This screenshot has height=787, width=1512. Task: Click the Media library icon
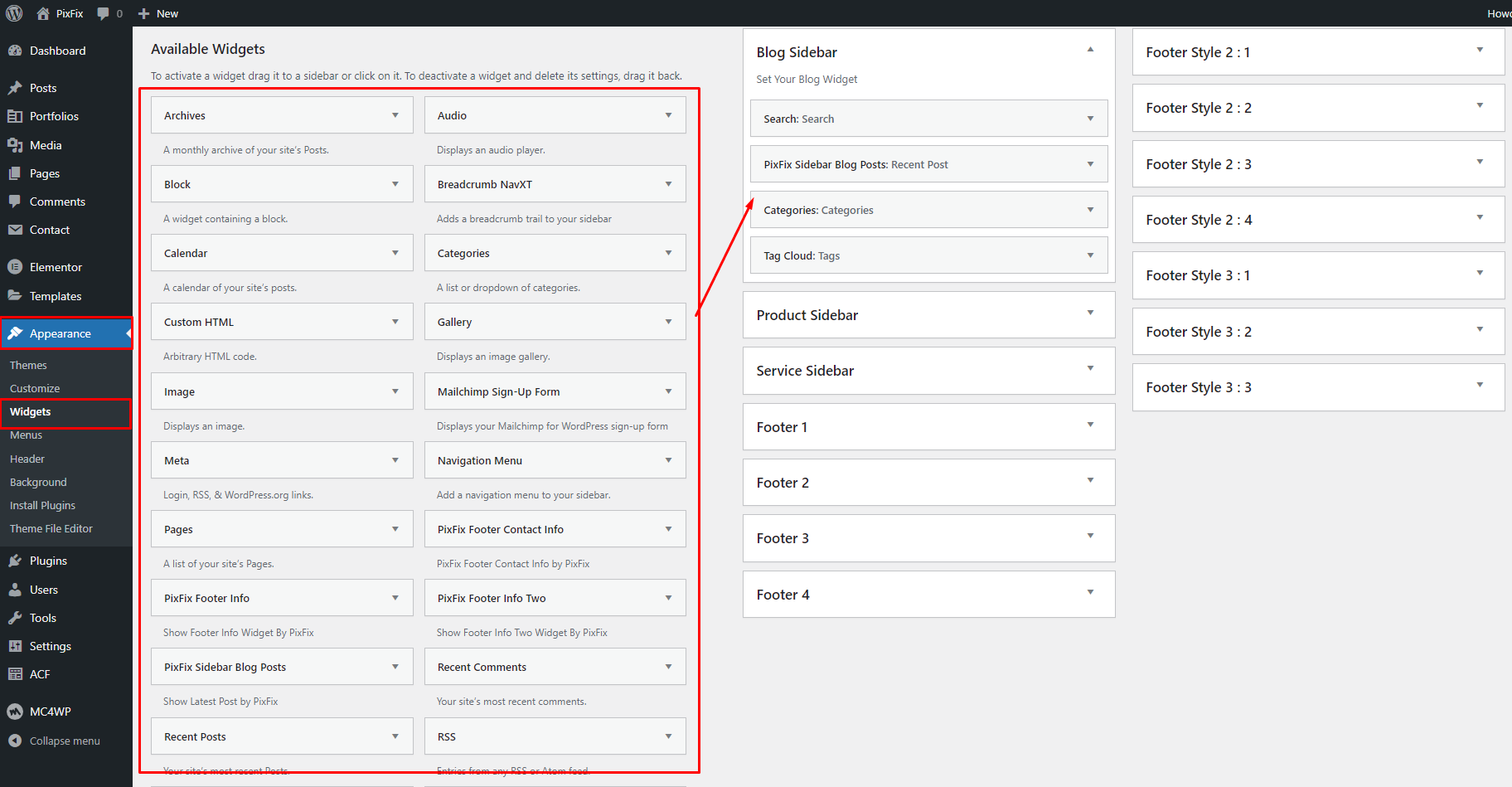[x=15, y=145]
